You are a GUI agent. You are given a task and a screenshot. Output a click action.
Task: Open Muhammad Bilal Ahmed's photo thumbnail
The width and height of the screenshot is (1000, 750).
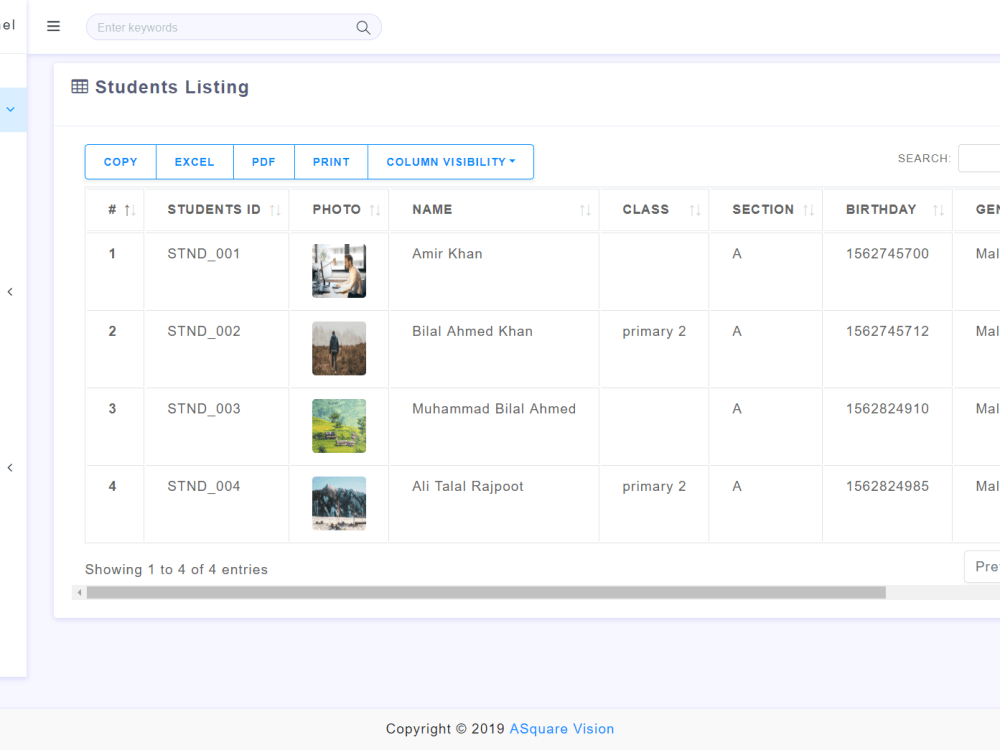[x=339, y=426]
